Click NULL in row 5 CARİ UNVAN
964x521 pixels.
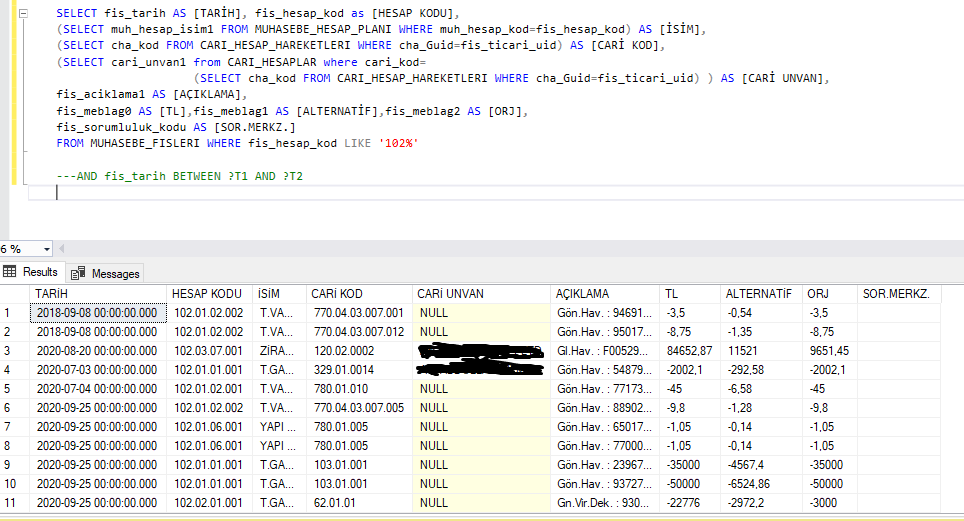coord(481,389)
